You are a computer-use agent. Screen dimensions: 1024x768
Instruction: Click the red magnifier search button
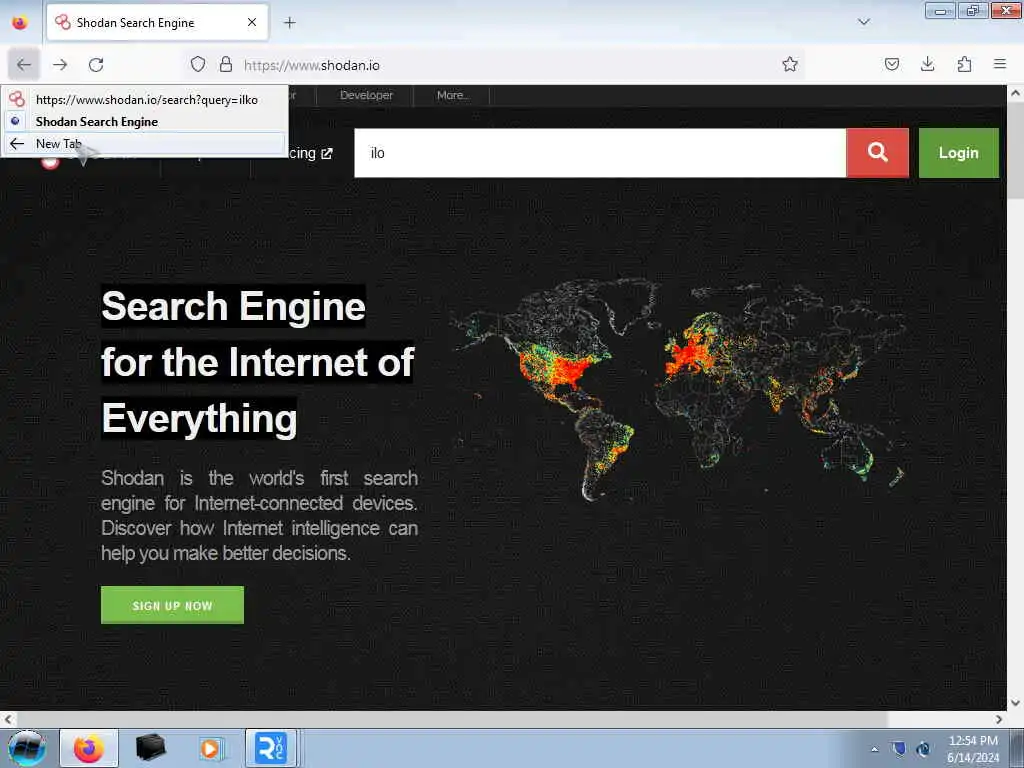pos(877,153)
